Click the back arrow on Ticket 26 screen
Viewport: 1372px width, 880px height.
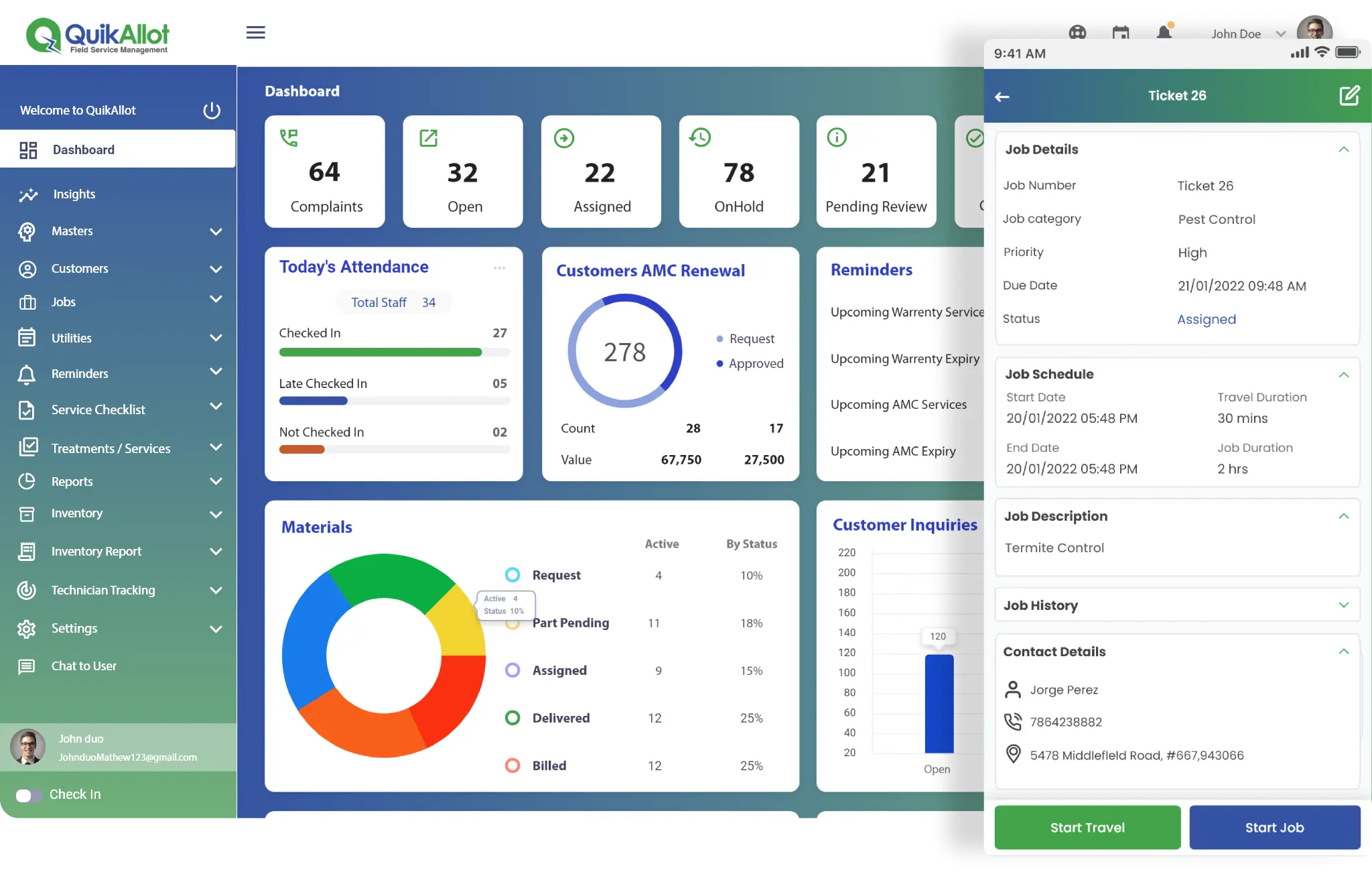(1003, 97)
